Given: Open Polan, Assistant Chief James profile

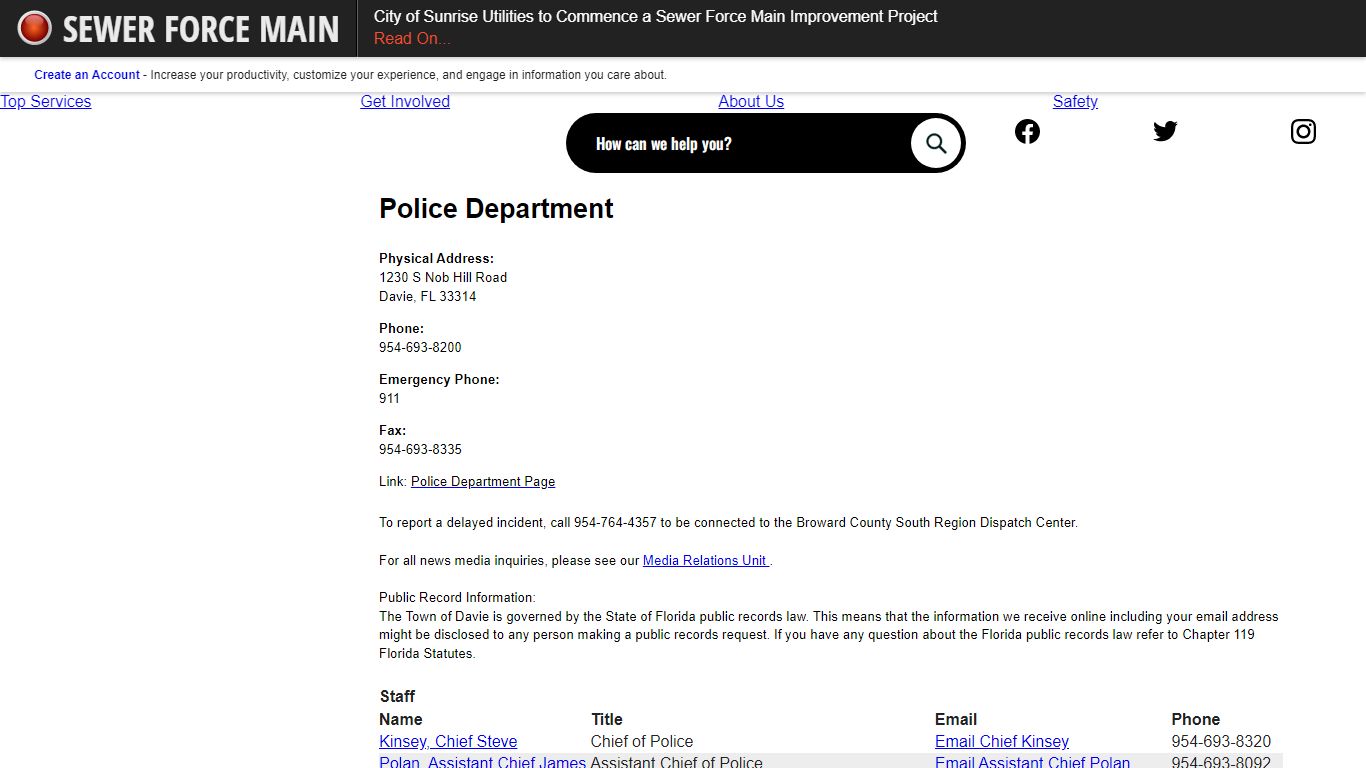Looking at the screenshot, I should pos(482,762).
